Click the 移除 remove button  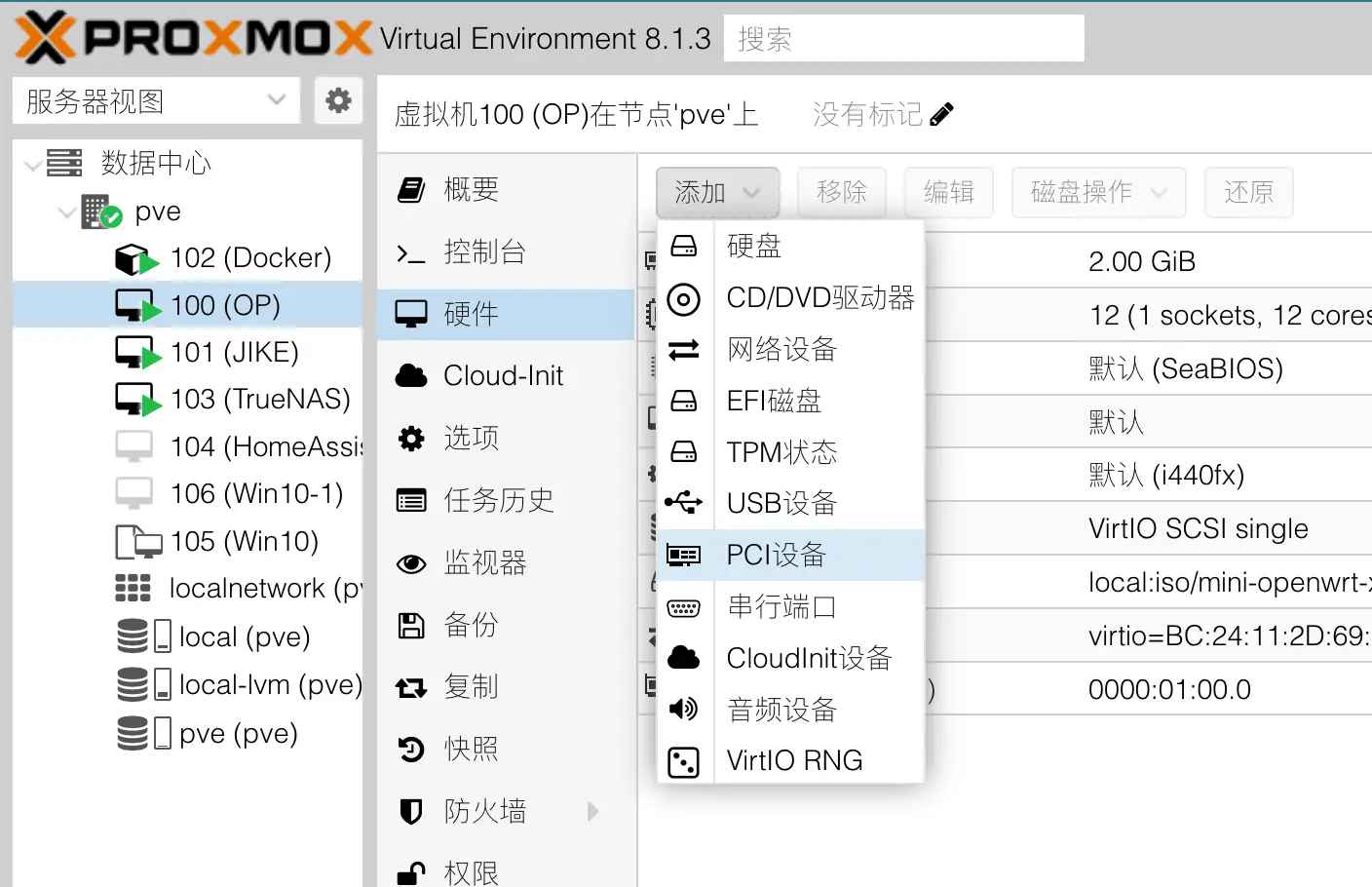click(842, 192)
